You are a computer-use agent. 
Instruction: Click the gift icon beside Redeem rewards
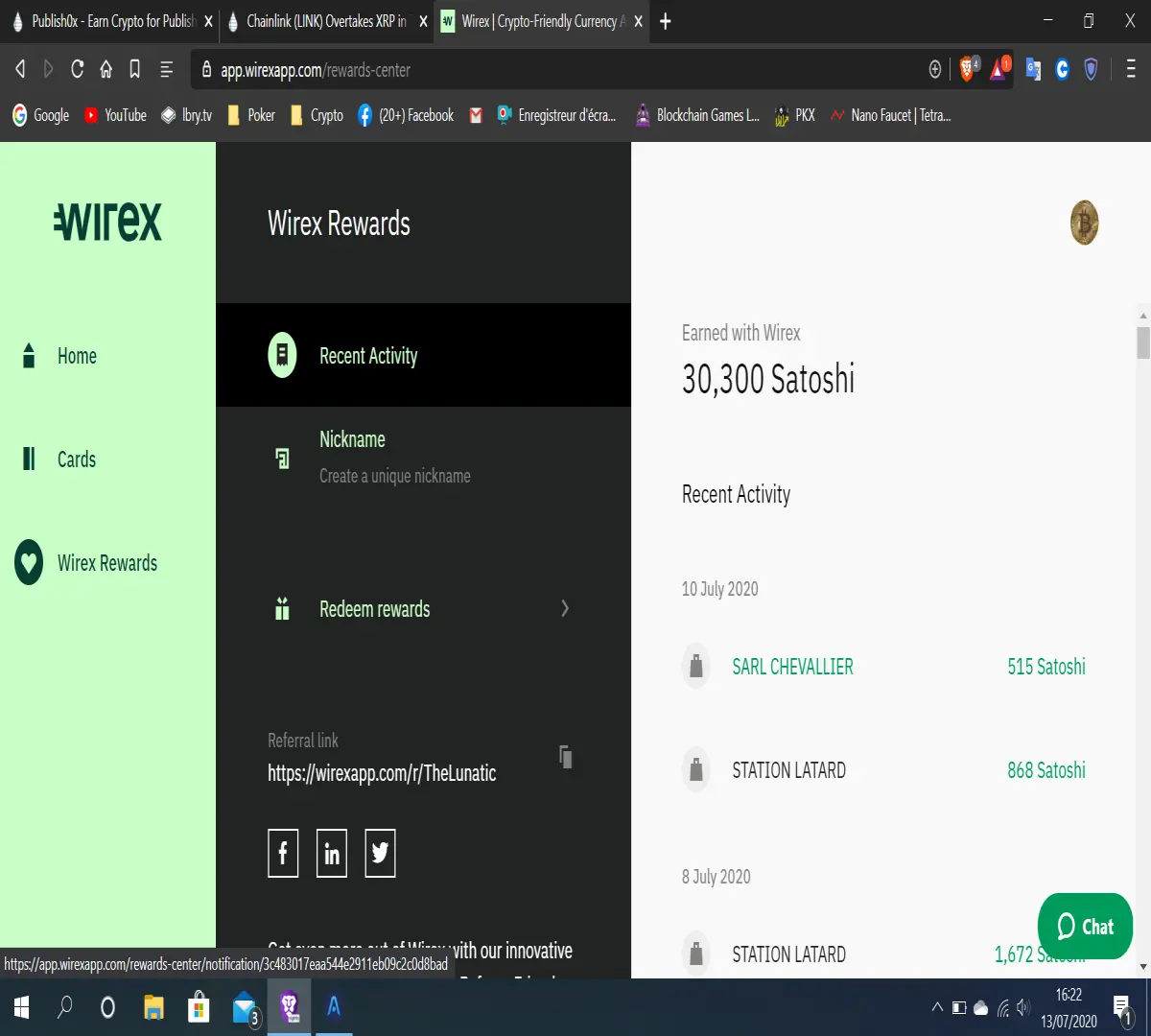click(x=282, y=608)
